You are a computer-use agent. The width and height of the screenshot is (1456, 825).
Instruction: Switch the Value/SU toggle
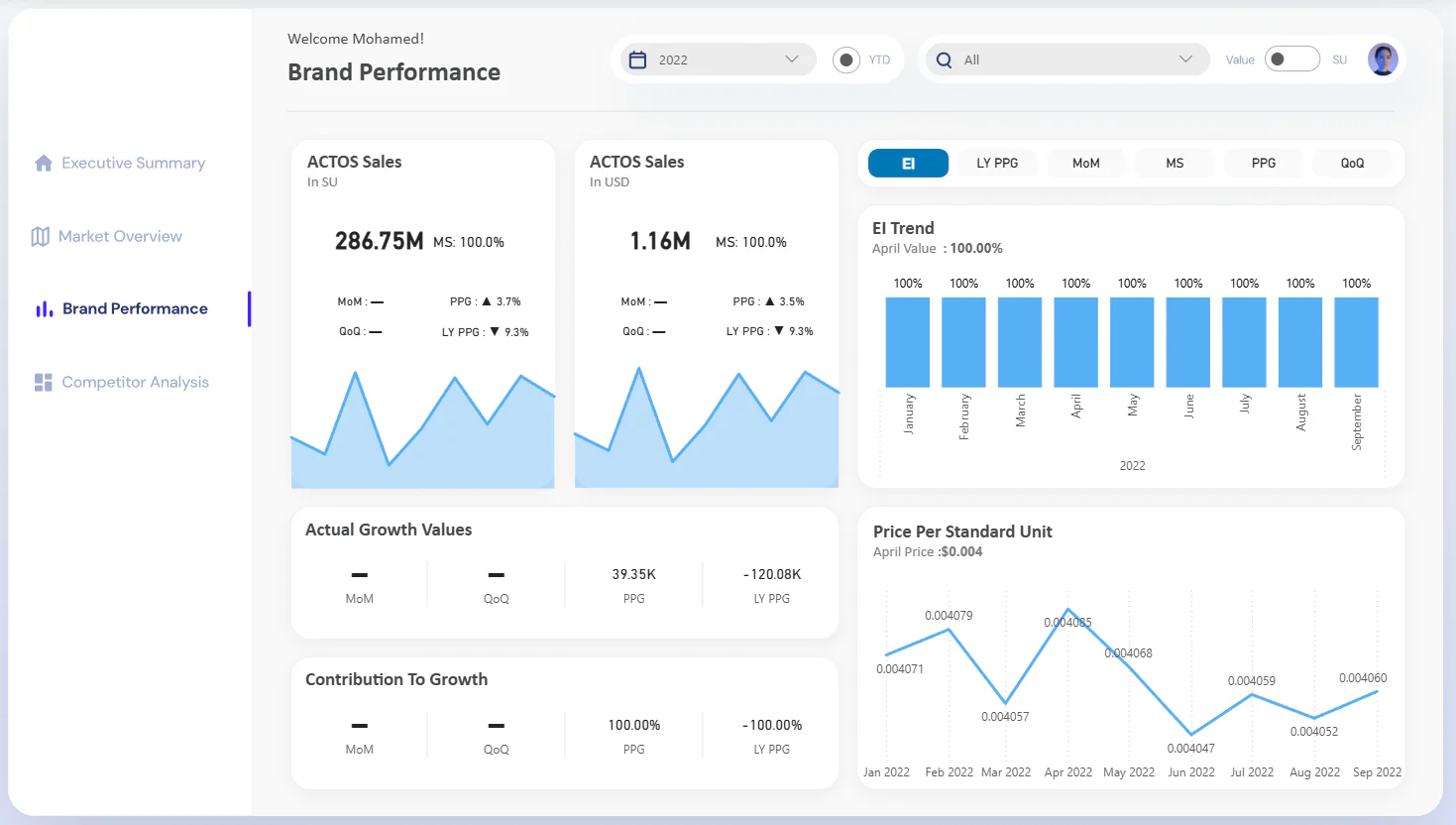point(1291,59)
